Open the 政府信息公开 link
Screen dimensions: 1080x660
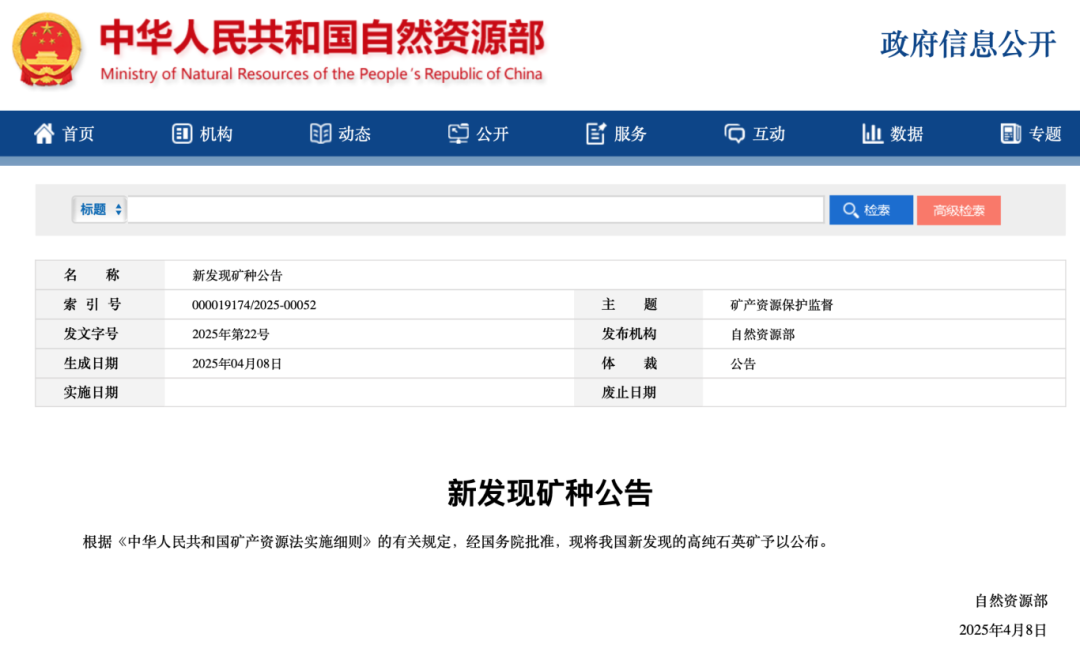pyautogui.click(x=967, y=44)
